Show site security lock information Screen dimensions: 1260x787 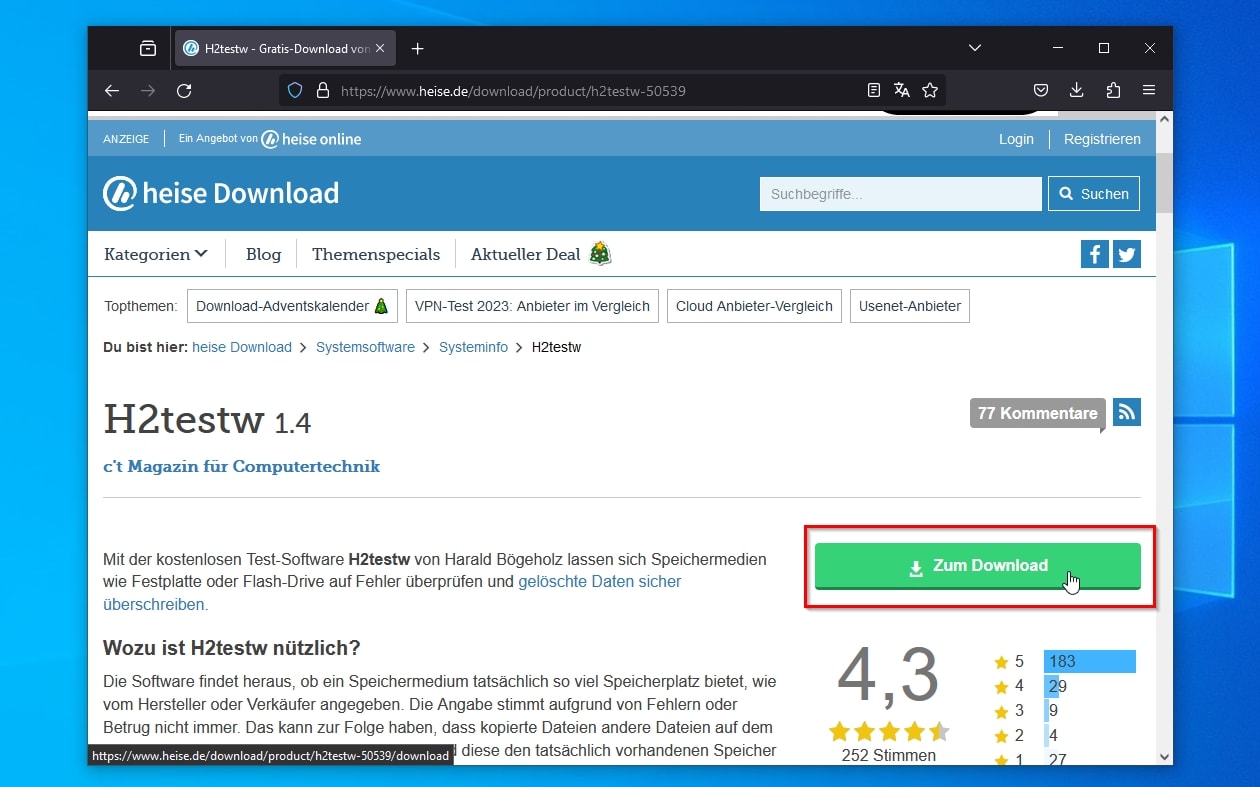(322, 90)
